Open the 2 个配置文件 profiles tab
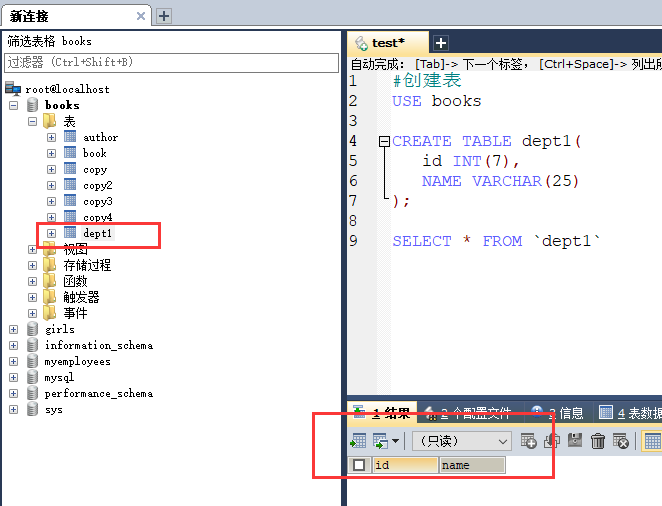662x506 pixels. tap(469, 413)
